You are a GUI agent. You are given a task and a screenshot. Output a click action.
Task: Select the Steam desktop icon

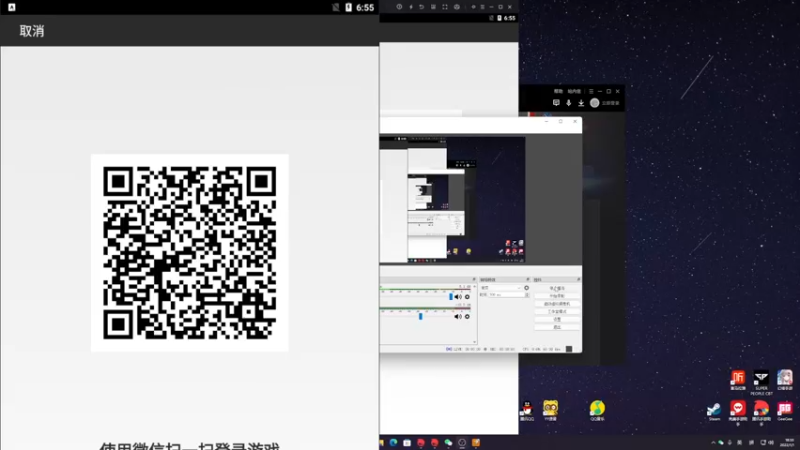[x=714, y=411]
